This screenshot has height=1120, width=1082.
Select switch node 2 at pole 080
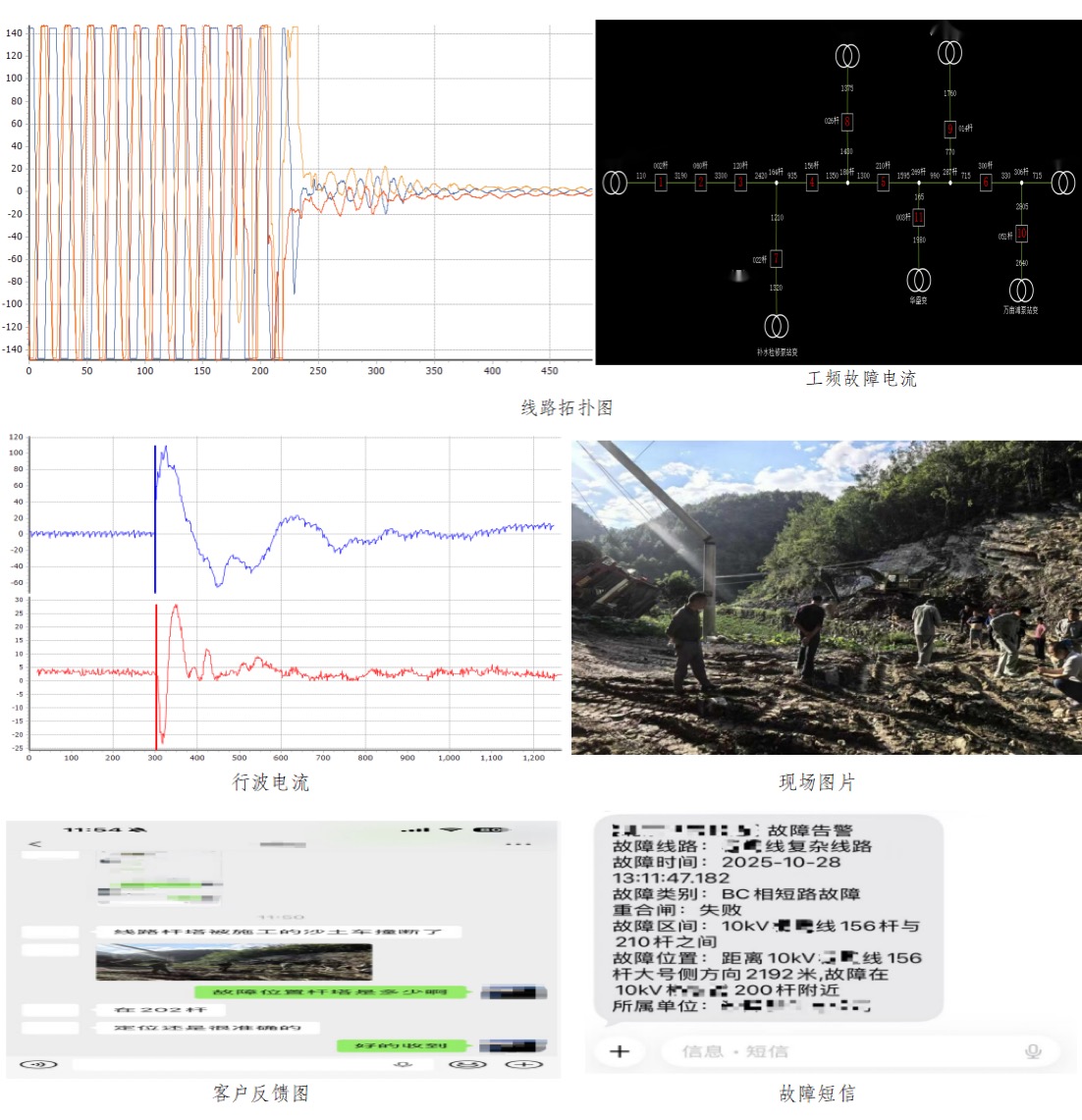point(701,183)
